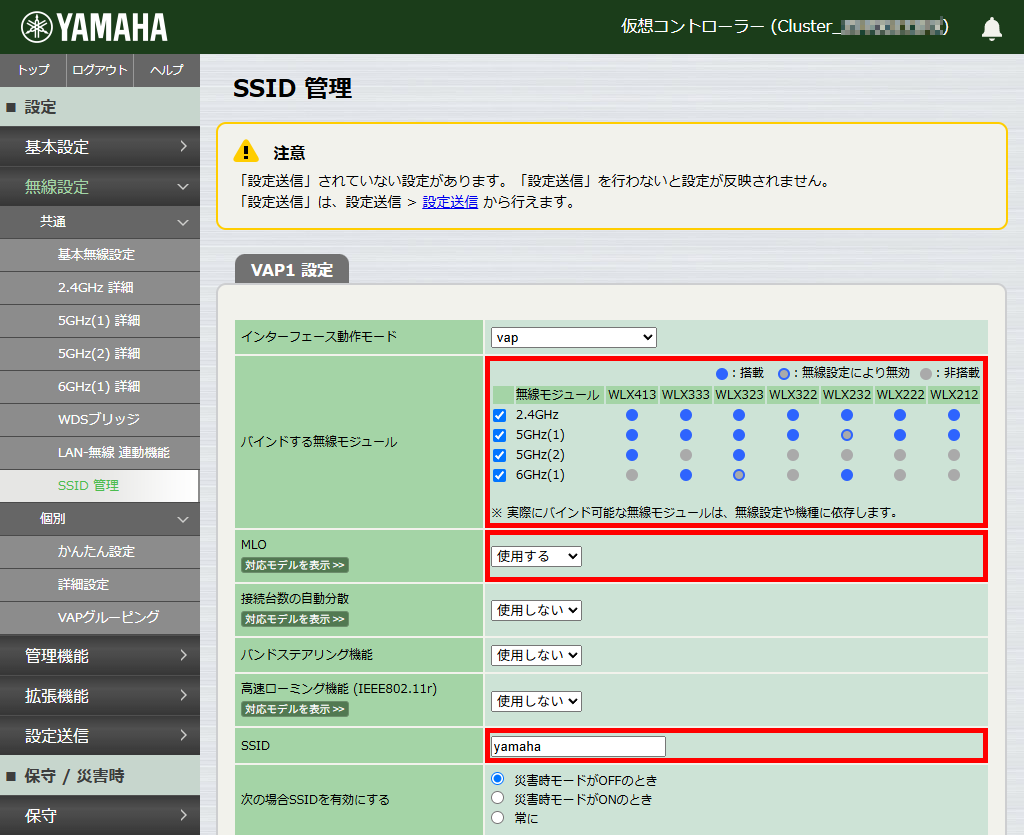Collapse the 個別 submenu
The width and height of the screenshot is (1024, 835).
(x=100, y=519)
